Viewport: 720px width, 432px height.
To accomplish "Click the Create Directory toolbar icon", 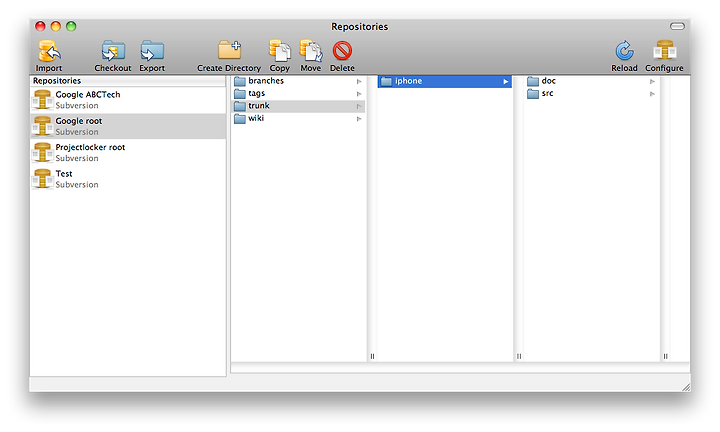I will [229, 50].
